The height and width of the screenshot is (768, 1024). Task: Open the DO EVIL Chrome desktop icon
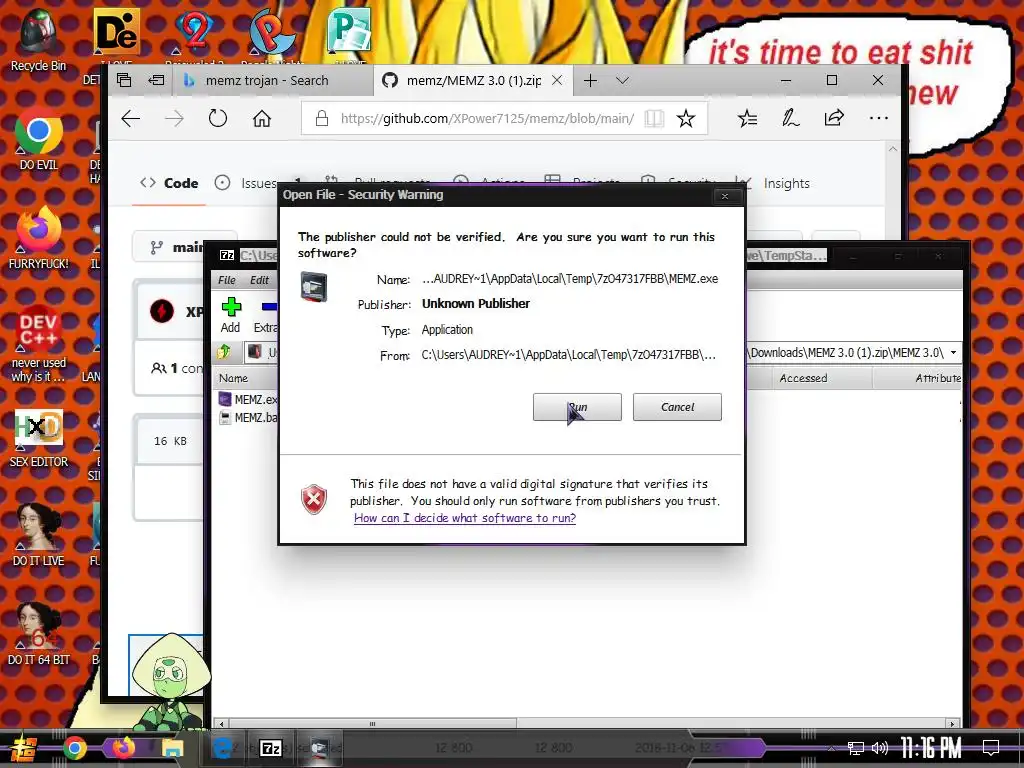[x=39, y=138]
